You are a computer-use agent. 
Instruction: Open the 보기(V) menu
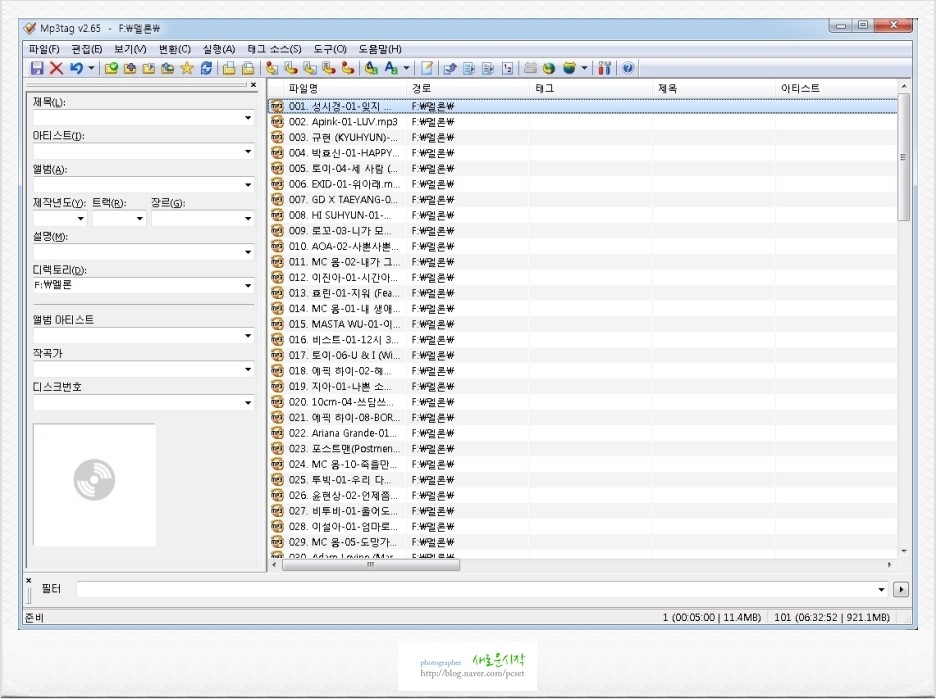click(130, 49)
